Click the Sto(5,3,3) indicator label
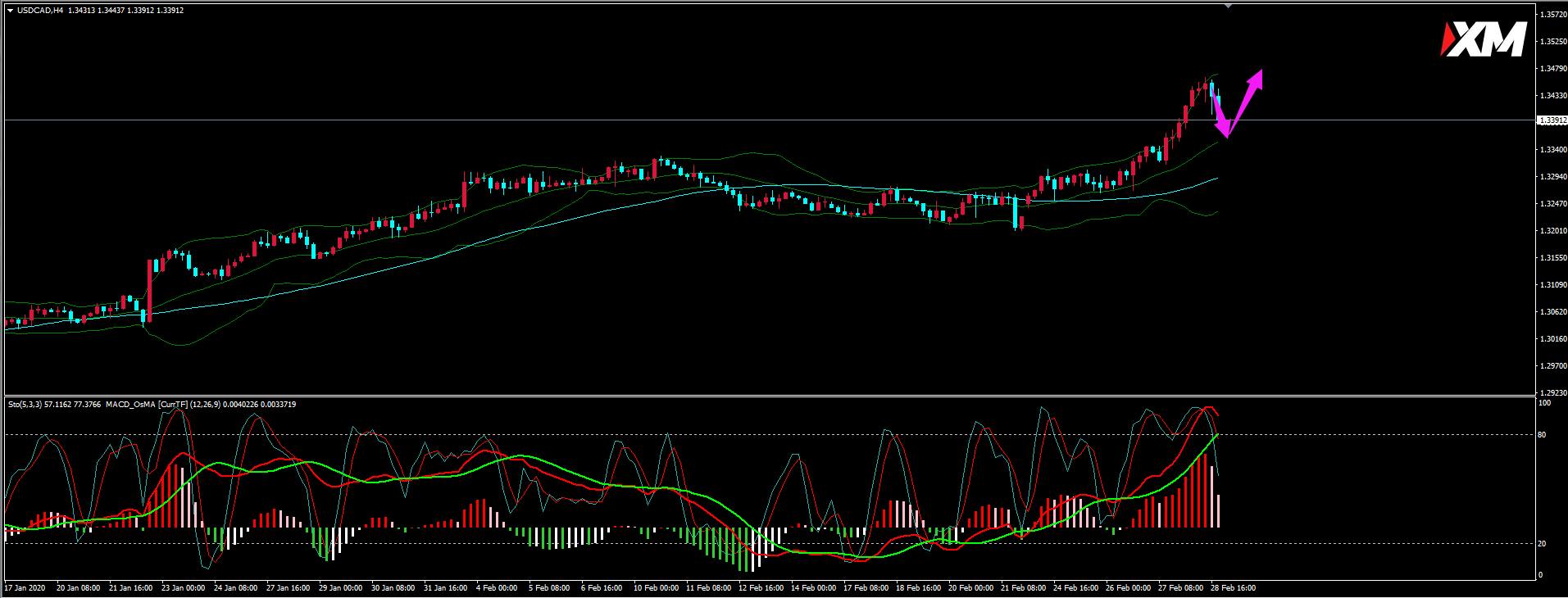Screen dimensions: 1568x598 click(x=25, y=405)
